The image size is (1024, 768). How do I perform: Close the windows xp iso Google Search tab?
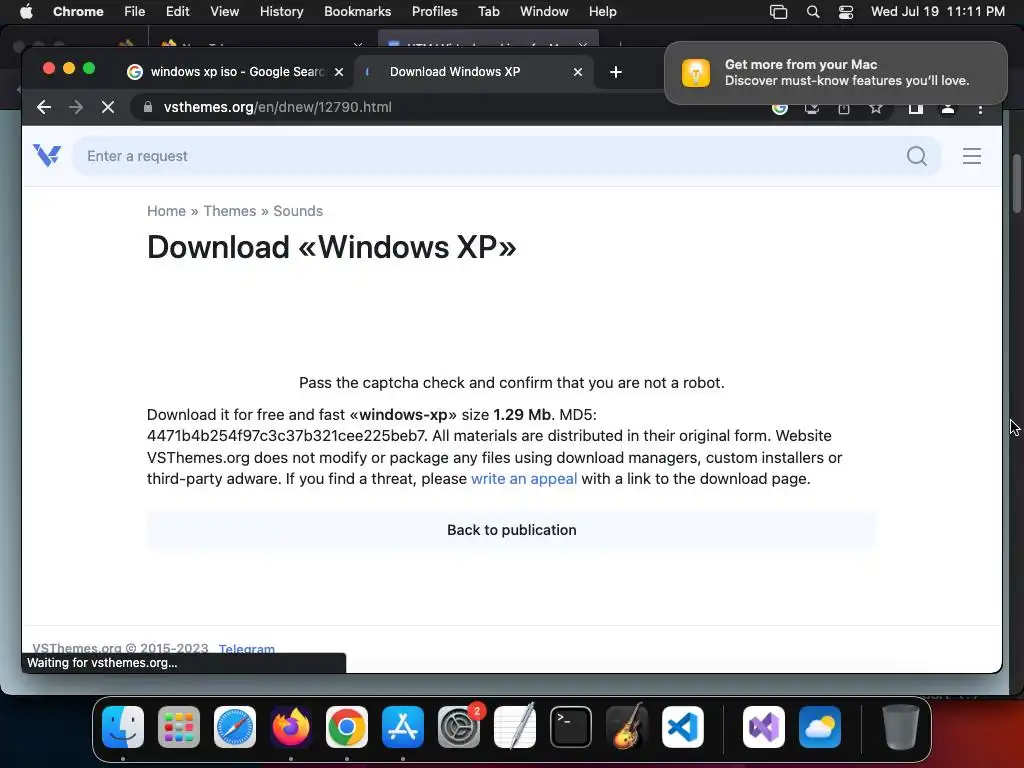(339, 72)
